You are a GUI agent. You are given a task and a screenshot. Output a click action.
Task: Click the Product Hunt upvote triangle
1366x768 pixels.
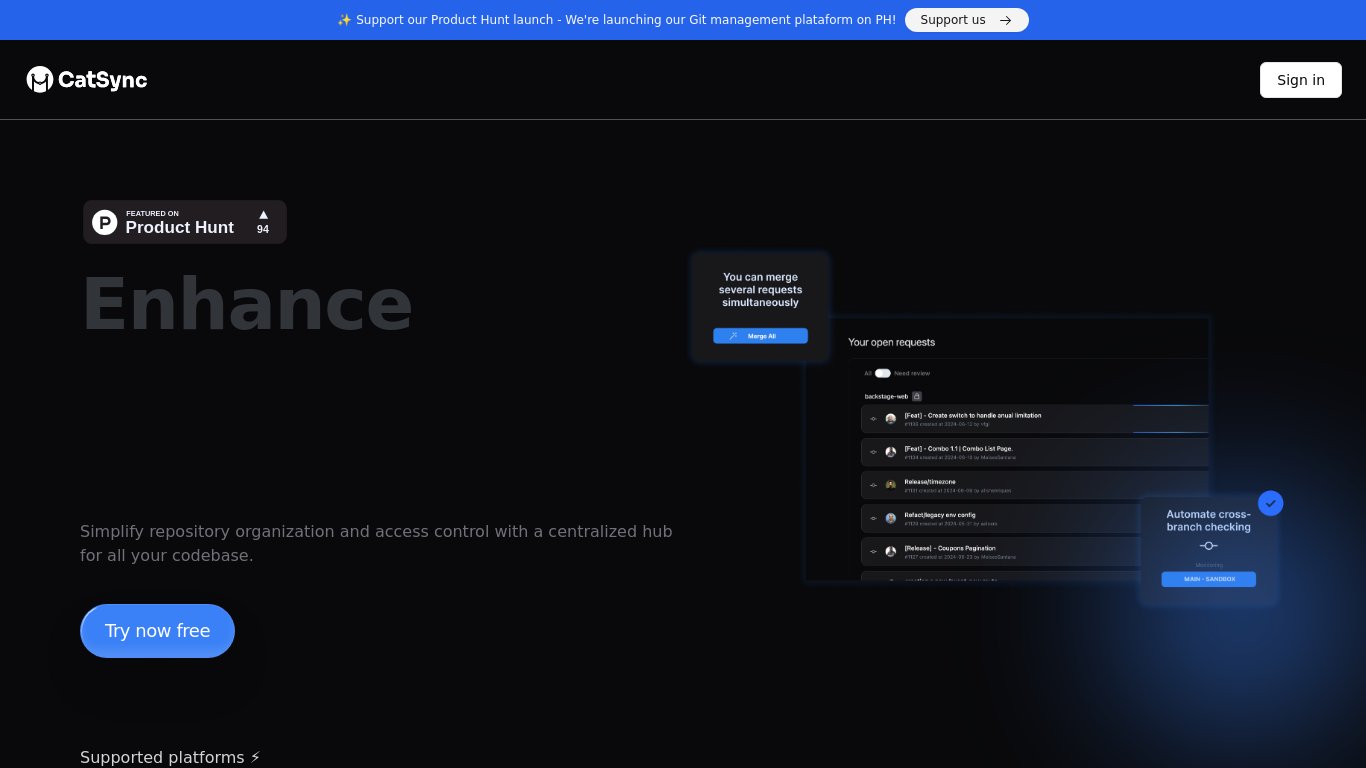tap(263, 214)
